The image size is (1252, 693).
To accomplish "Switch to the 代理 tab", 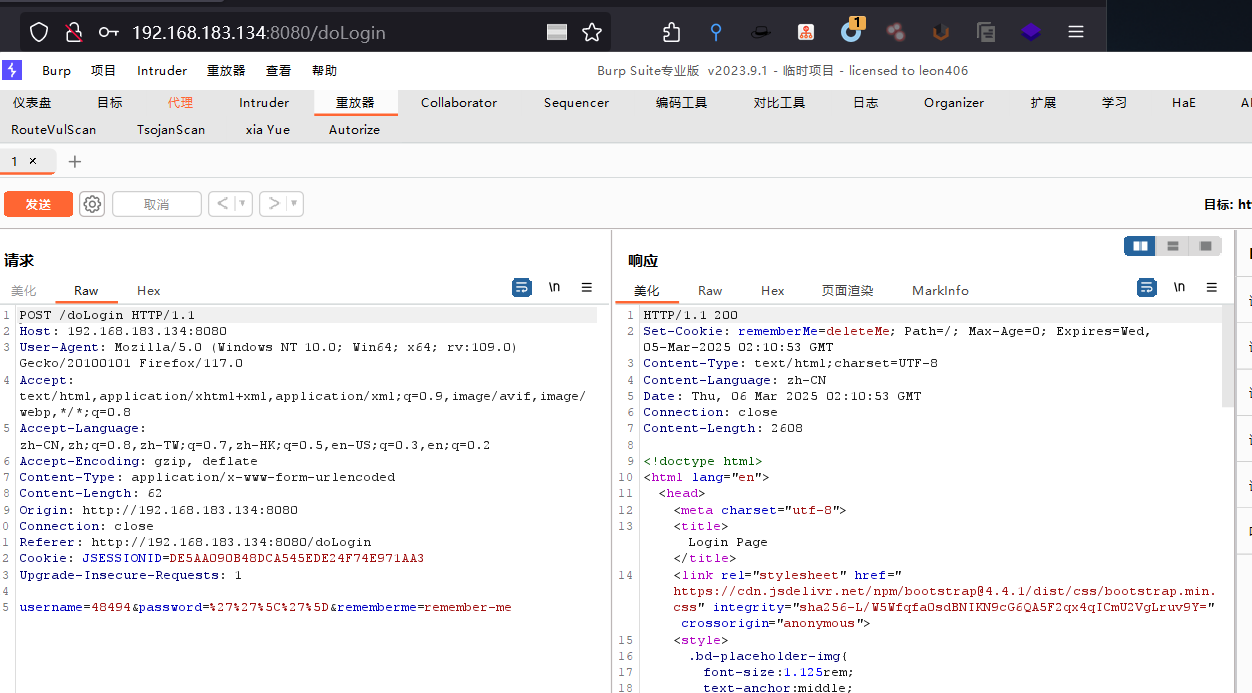I will [x=181, y=103].
